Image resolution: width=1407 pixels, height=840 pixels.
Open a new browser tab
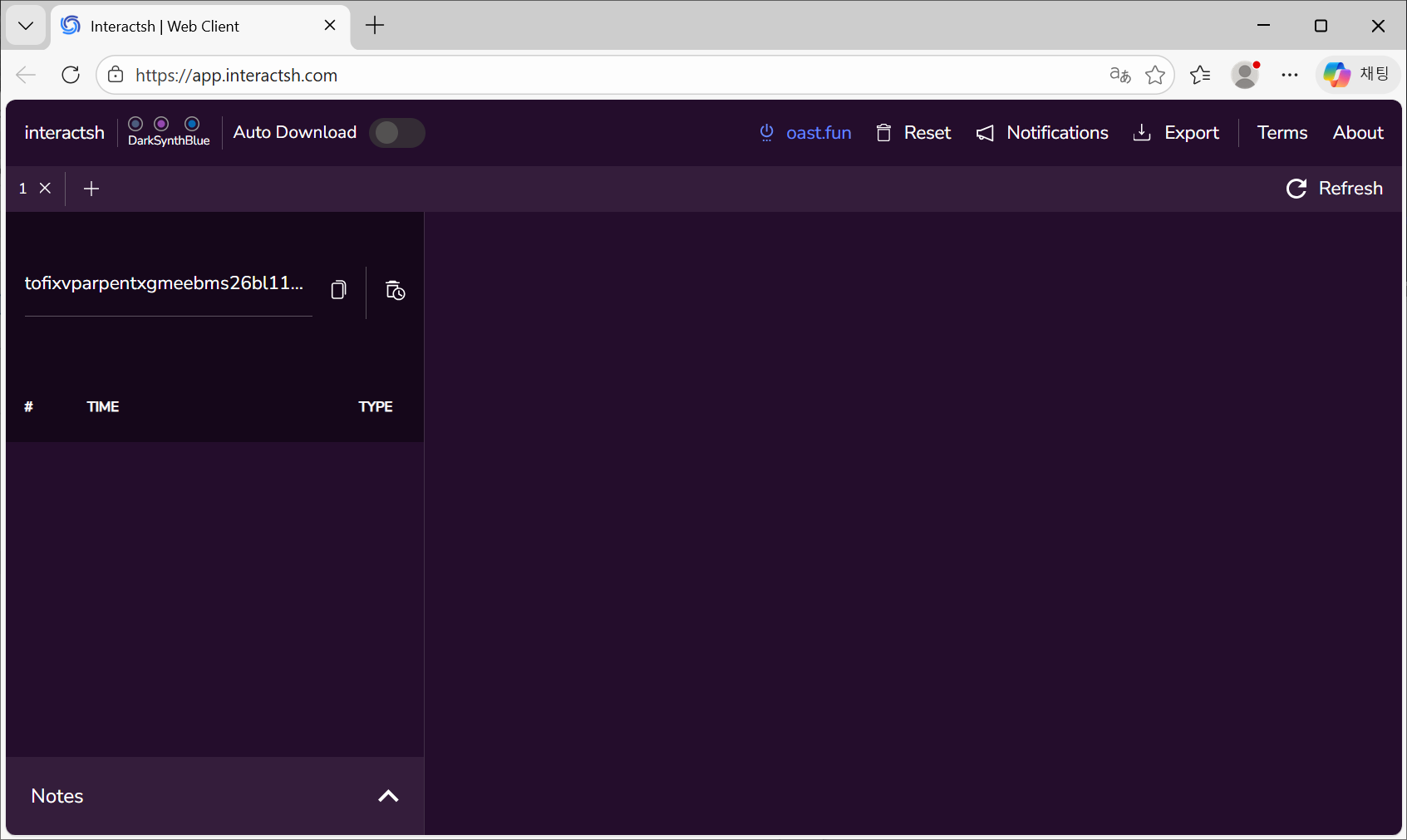tap(375, 26)
